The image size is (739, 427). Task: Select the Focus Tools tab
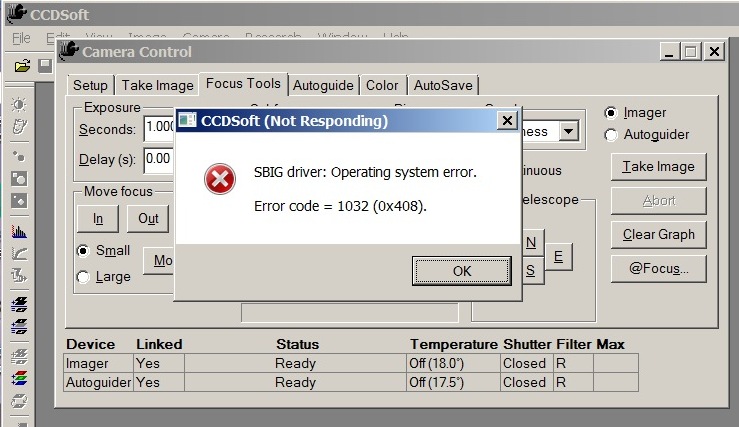[243, 84]
